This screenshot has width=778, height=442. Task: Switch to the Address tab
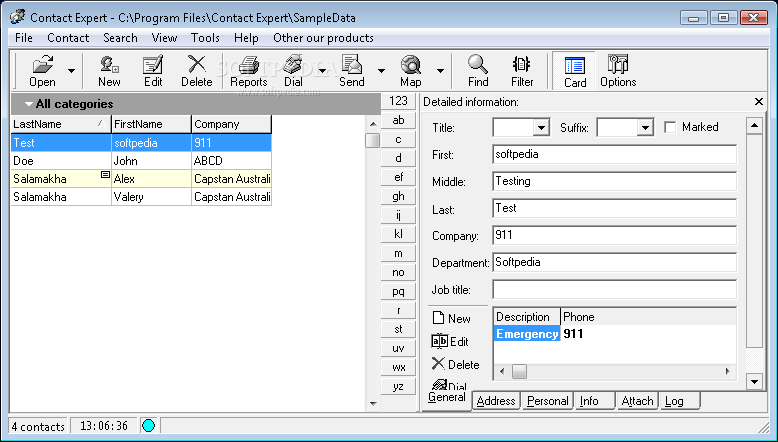coord(496,401)
